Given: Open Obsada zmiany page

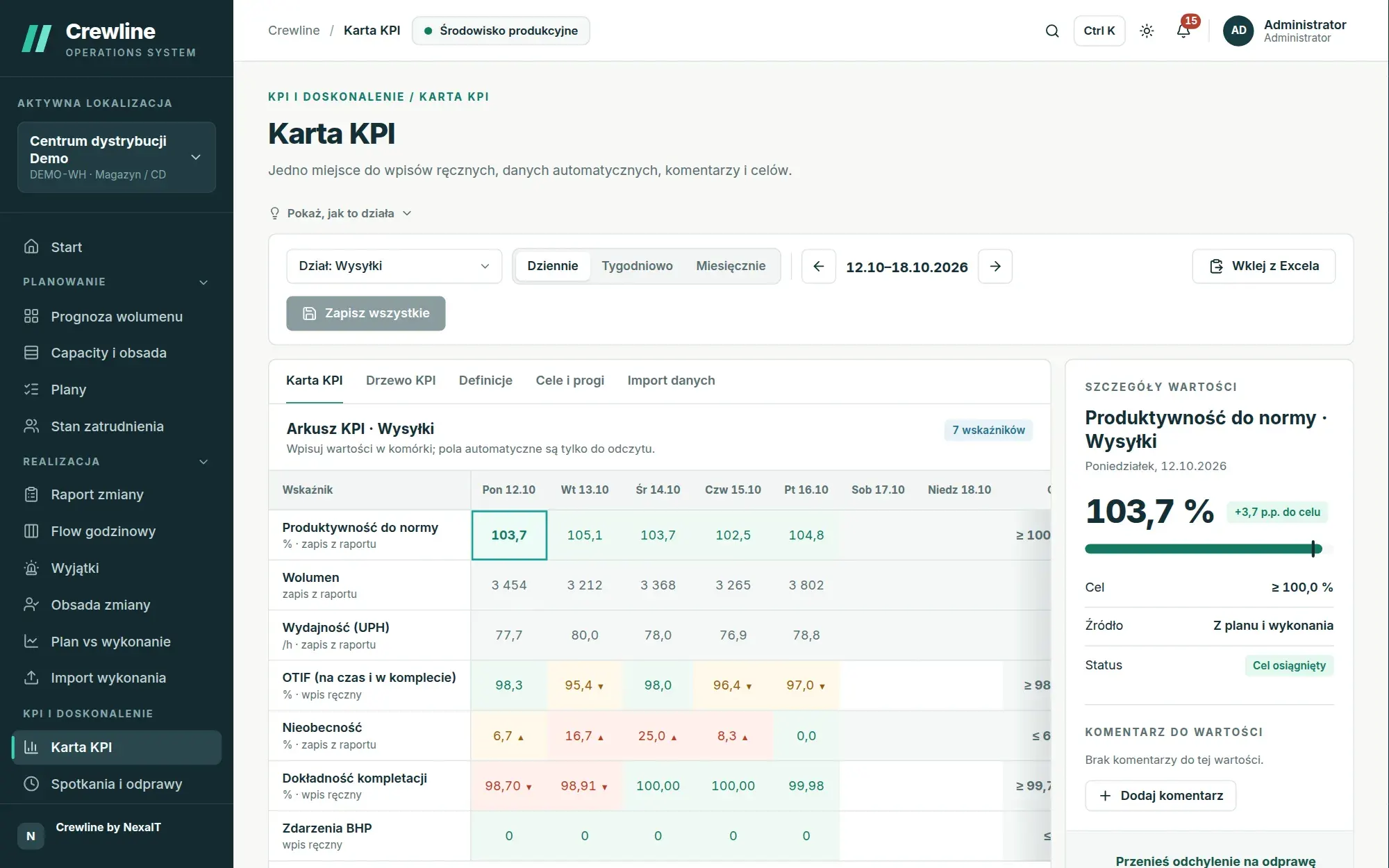Looking at the screenshot, I should [x=117, y=605].
